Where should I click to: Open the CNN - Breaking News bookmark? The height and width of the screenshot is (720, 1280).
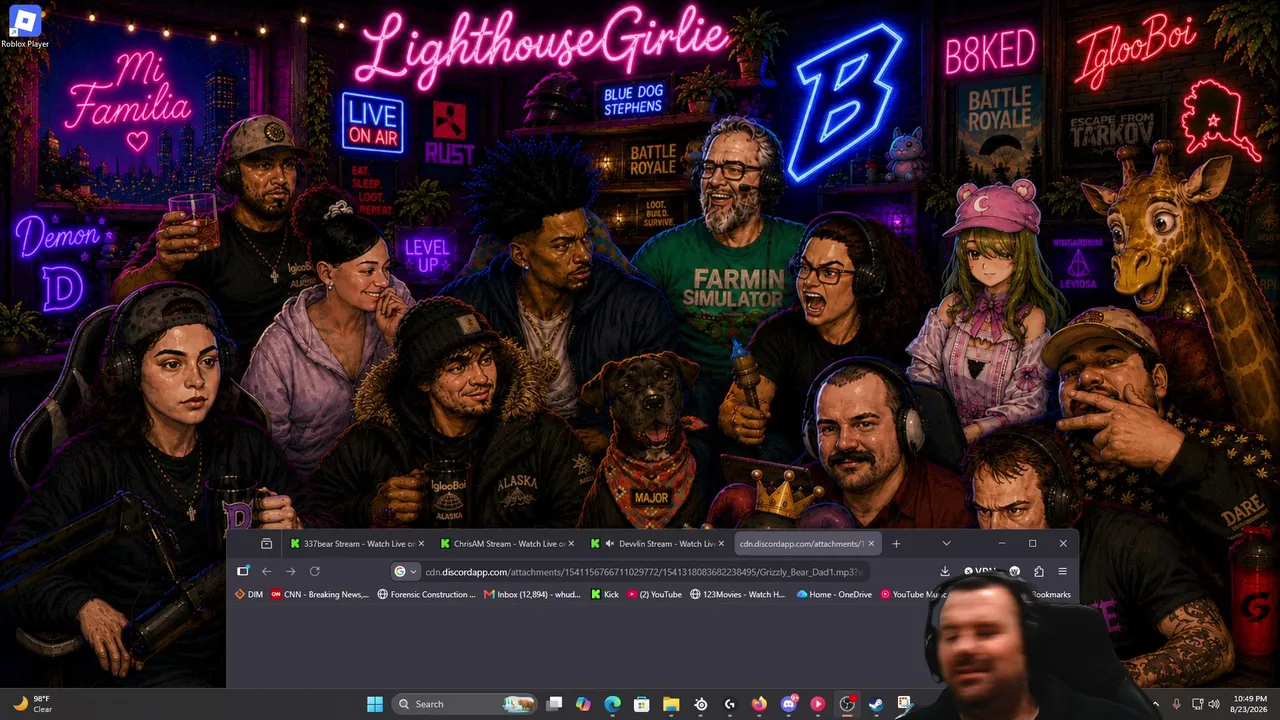320,594
